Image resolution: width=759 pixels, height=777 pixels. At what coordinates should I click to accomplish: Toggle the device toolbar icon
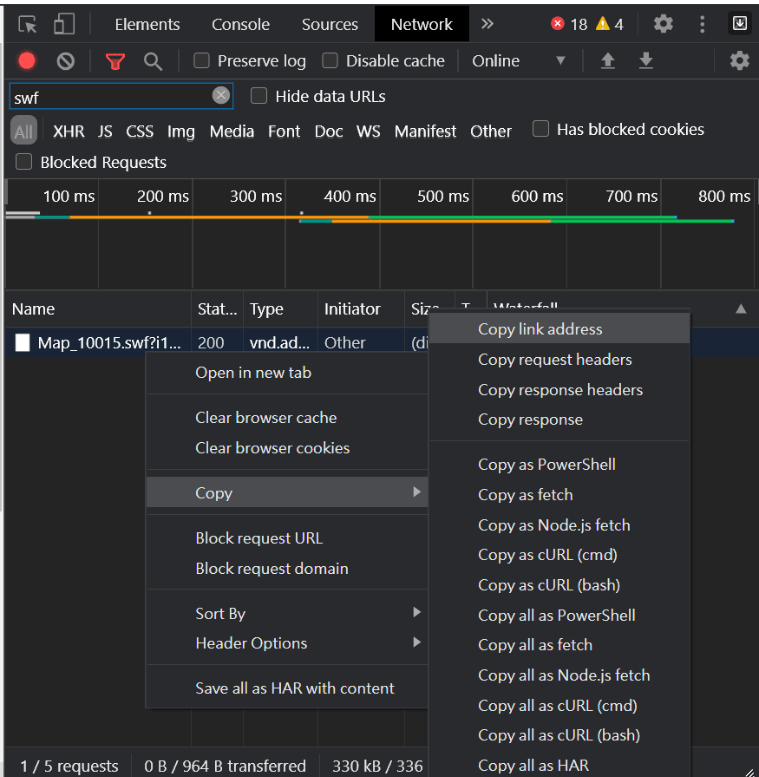(x=64, y=24)
